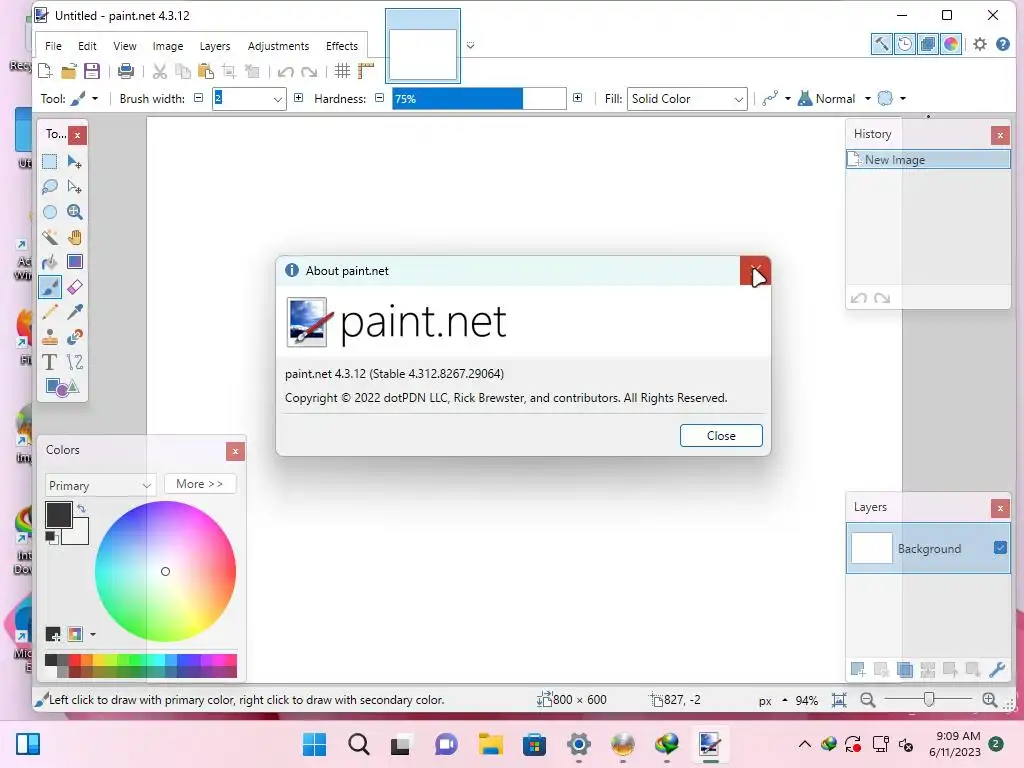Open the Layers menu
The height and width of the screenshot is (768, 1024).
pos(215,46)
